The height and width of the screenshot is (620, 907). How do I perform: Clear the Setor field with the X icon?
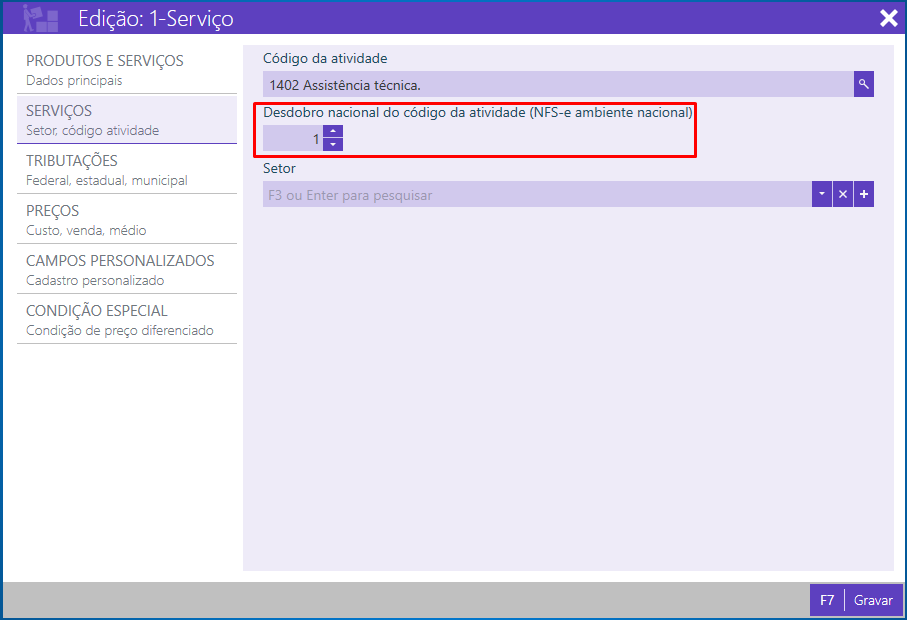(x=843, y=194)
